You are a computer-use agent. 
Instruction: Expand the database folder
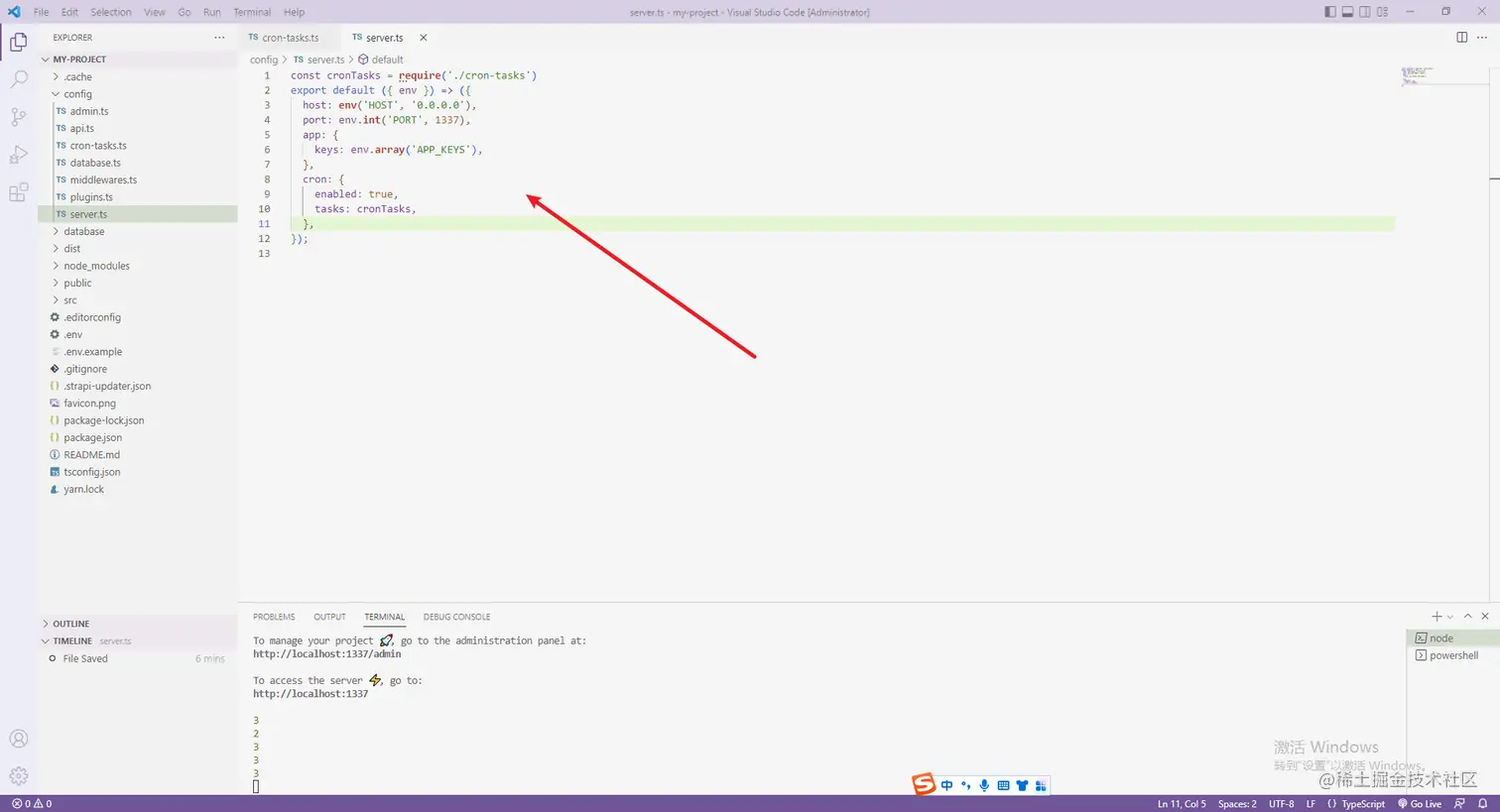tap(139, 231)
